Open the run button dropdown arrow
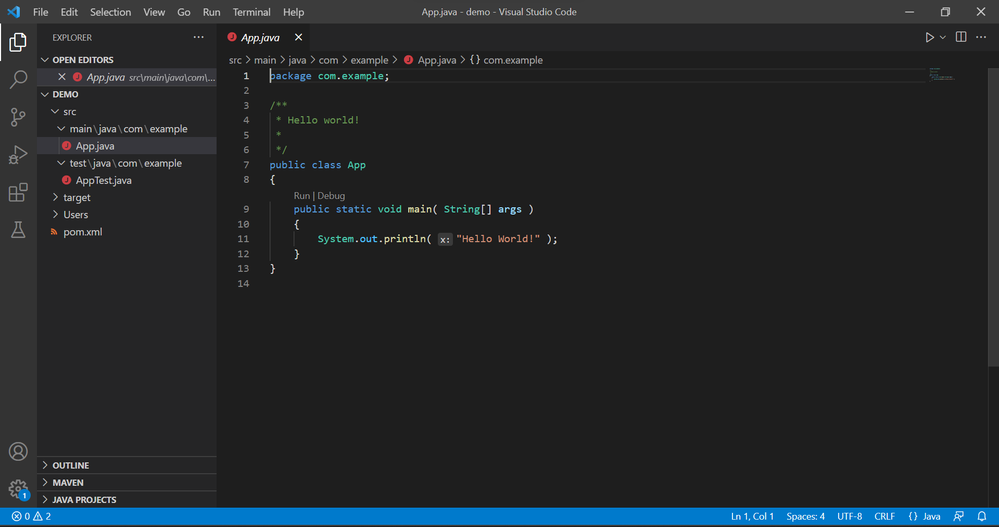999x527 pixels. 943,38
